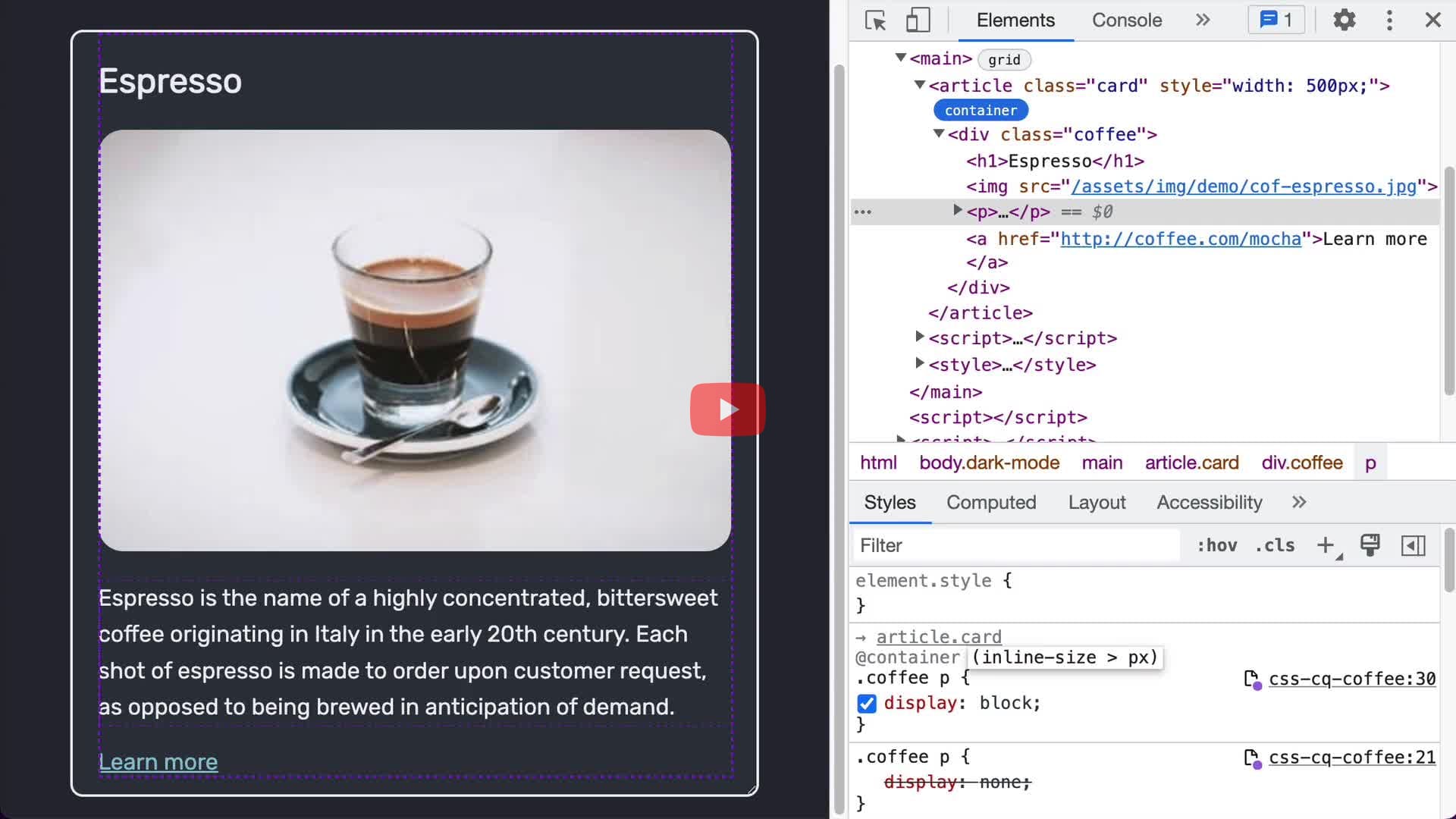This screenshot has height=819, width=1456.
Task: Toggle the :hov element state button
Action: pos(1216,545)
